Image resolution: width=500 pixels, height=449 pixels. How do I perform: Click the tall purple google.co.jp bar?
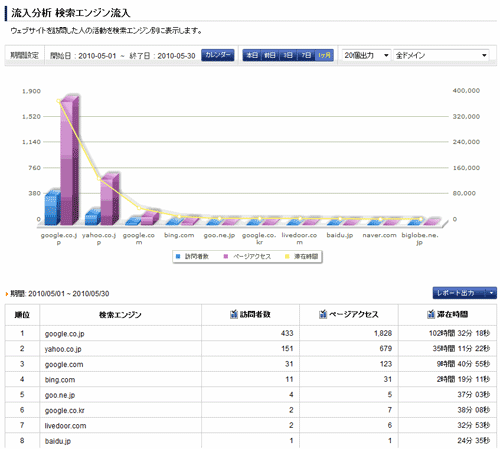(x=69, y=161)
